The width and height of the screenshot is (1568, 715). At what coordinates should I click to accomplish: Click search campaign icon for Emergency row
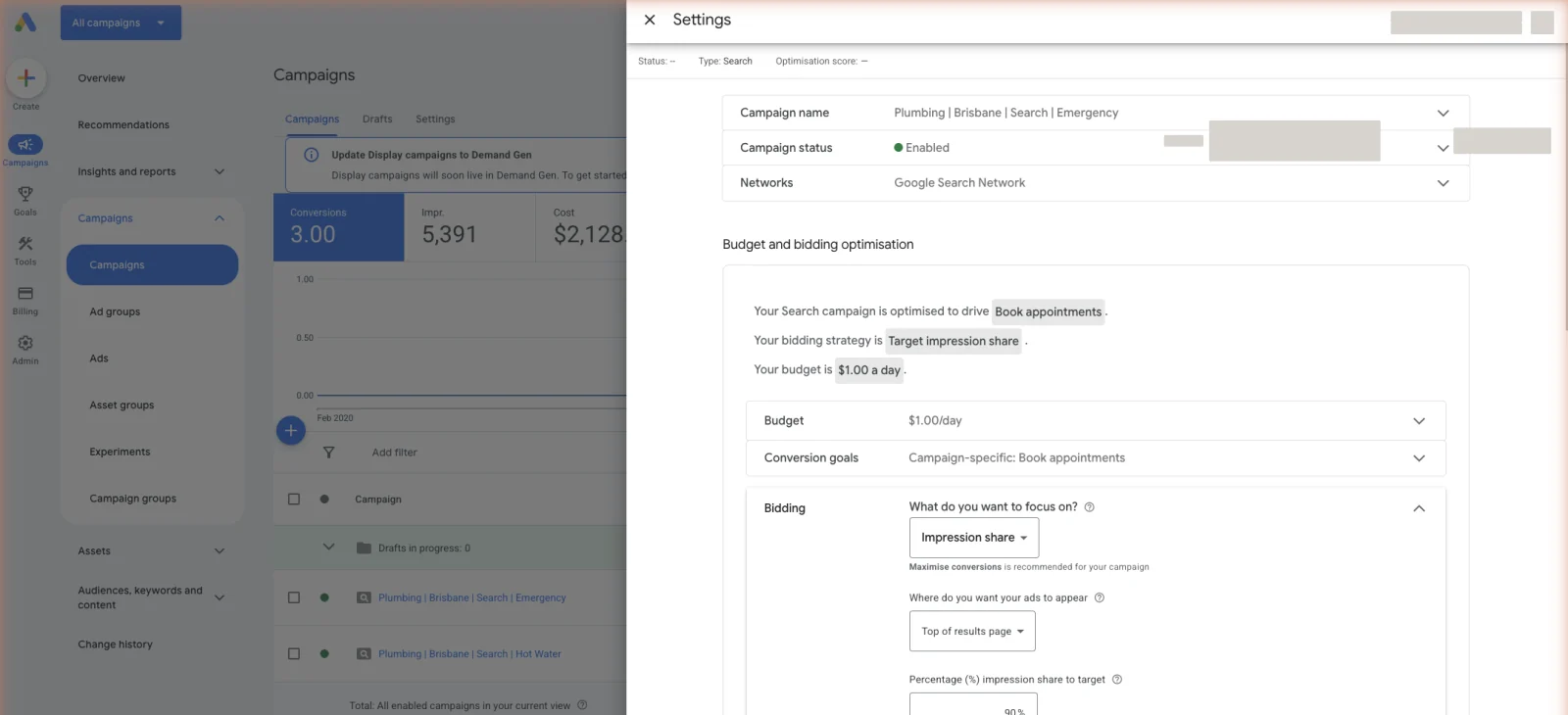point(364,597)
